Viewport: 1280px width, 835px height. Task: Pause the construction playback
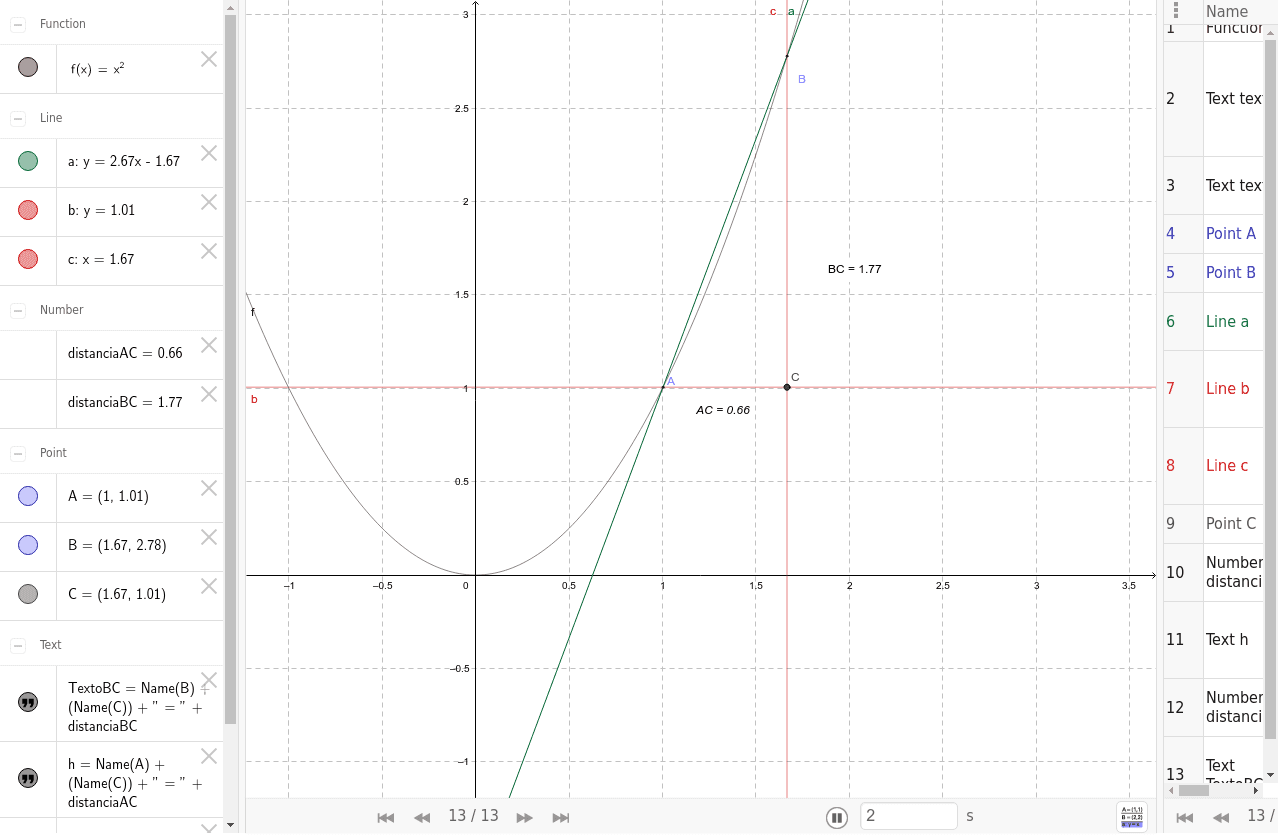click(837, 818)
